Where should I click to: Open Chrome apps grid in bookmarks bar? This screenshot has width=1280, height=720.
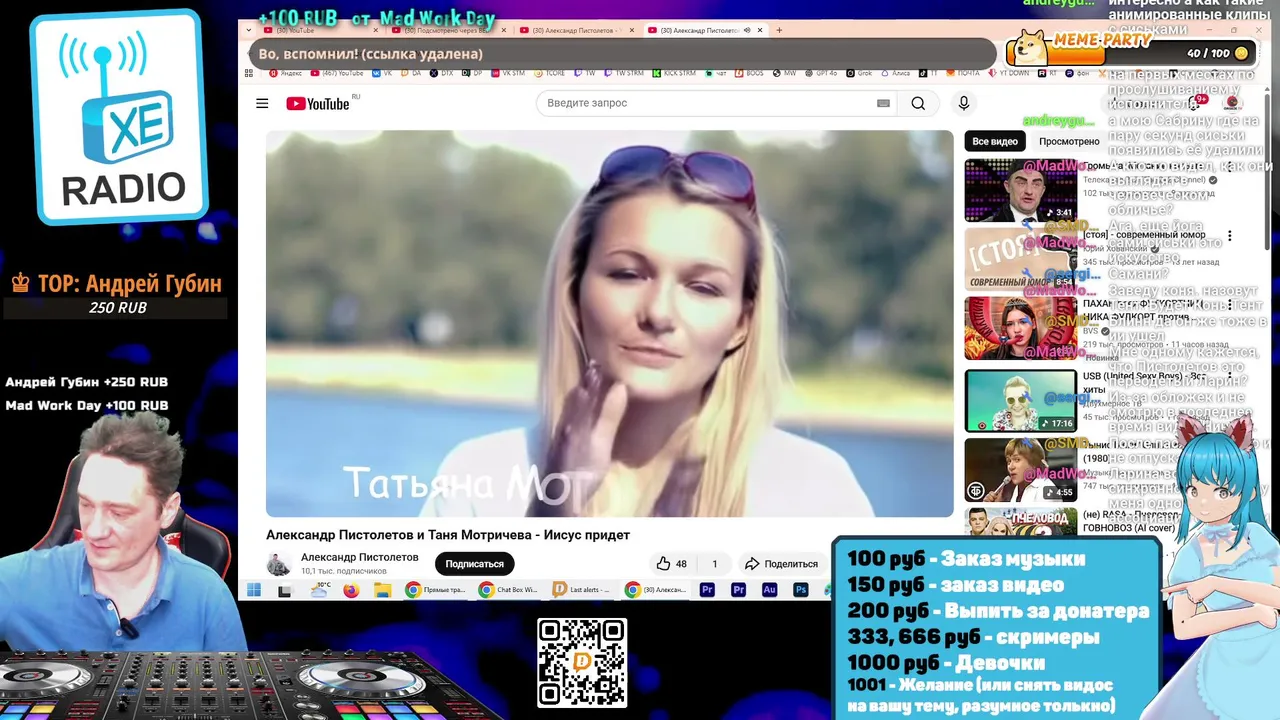point(249,73)
